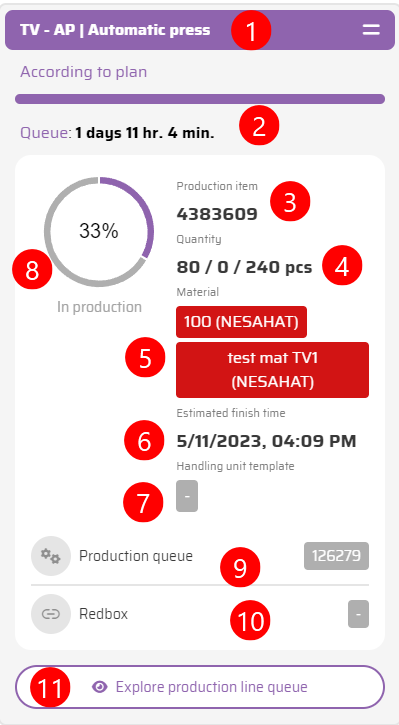Click the TV - AP Automatic press header

(x=200, y=30)
